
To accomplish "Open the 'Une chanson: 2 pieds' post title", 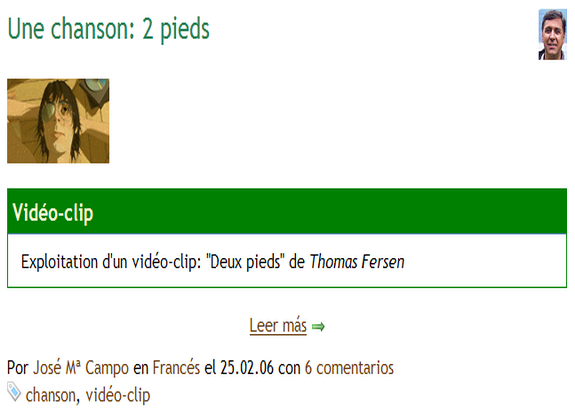I will click(x=109, y=29).
